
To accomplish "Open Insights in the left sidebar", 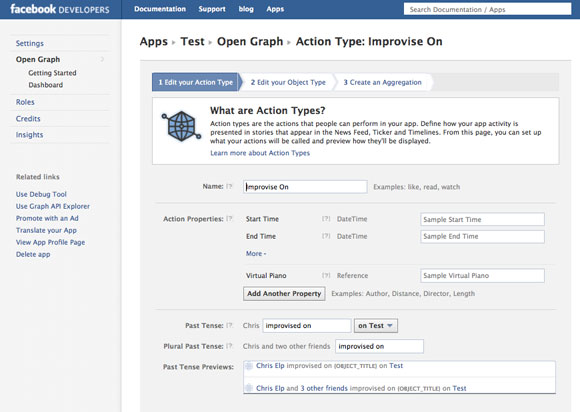I will pos(29,135).
